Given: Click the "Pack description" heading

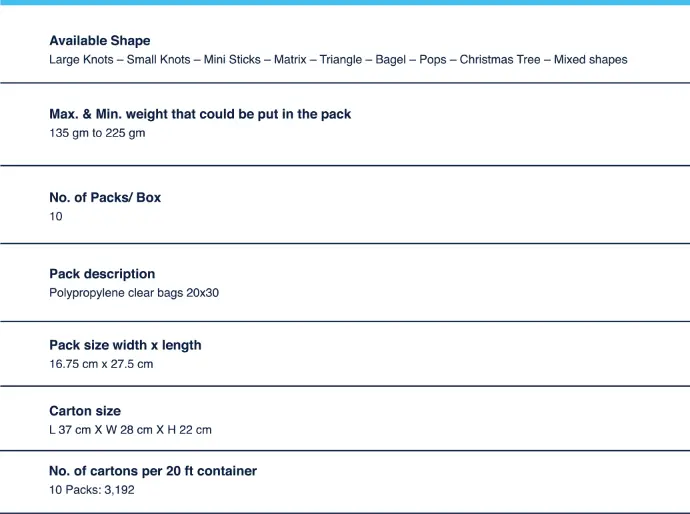Looking at the screenshot, I should click(102, 274).
